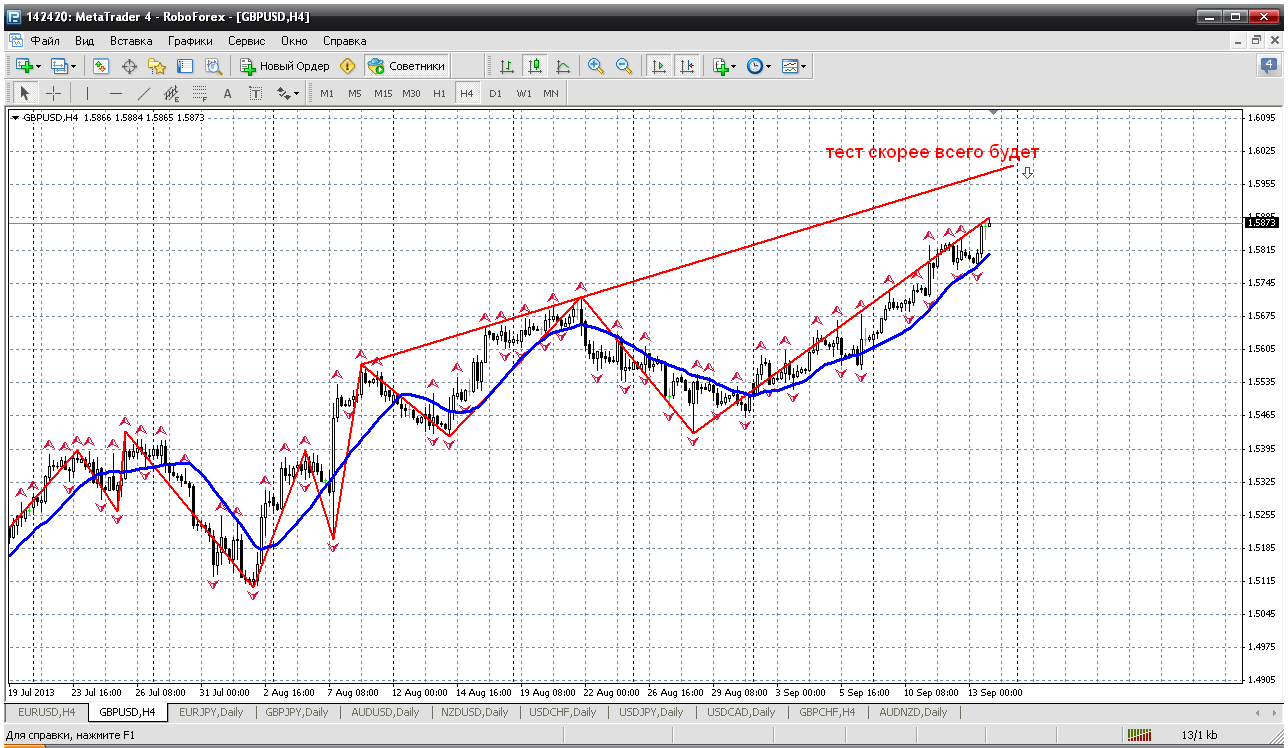Select the crosshair tool
Screen dimensions: 1288x748
pos(53,93)
